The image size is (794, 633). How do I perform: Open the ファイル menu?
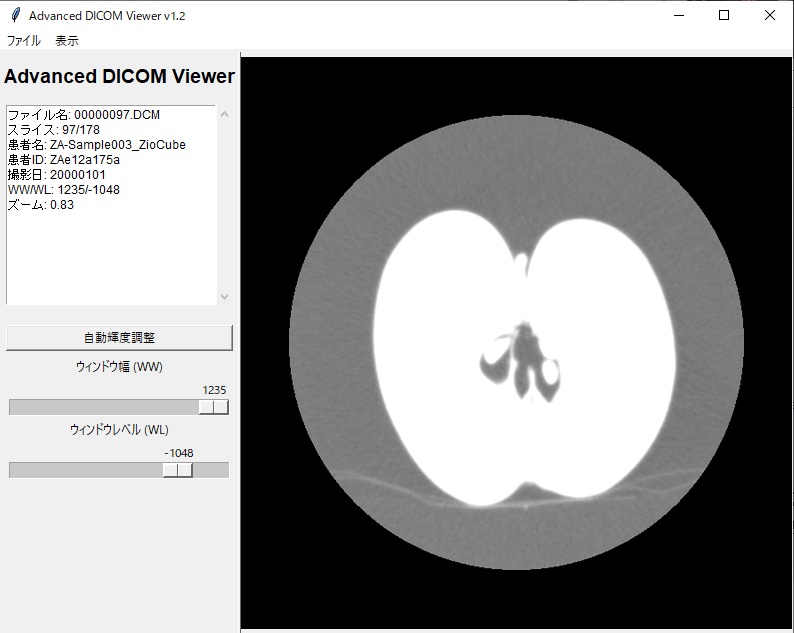tap(23, 41)
